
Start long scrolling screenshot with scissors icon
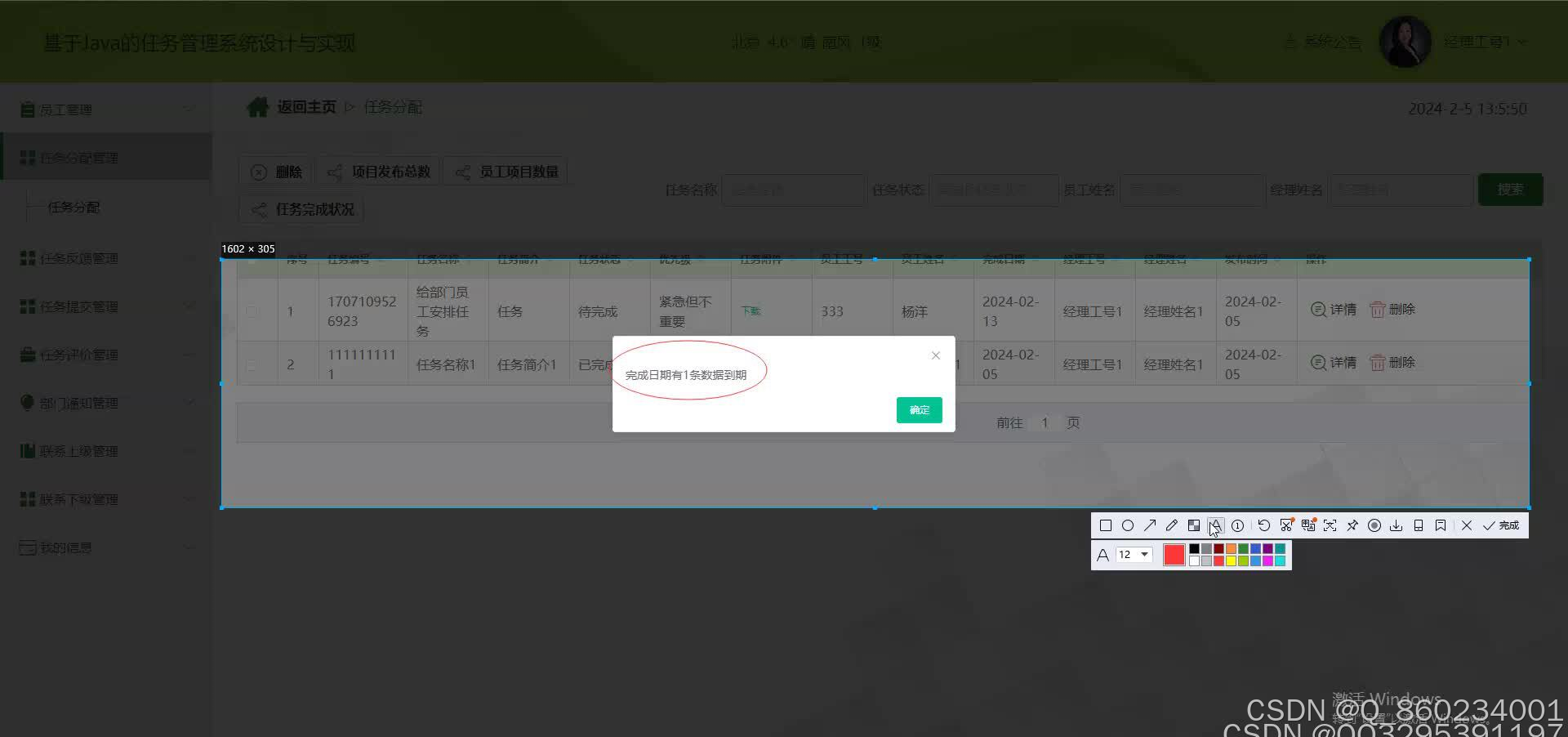(1286, 525)
